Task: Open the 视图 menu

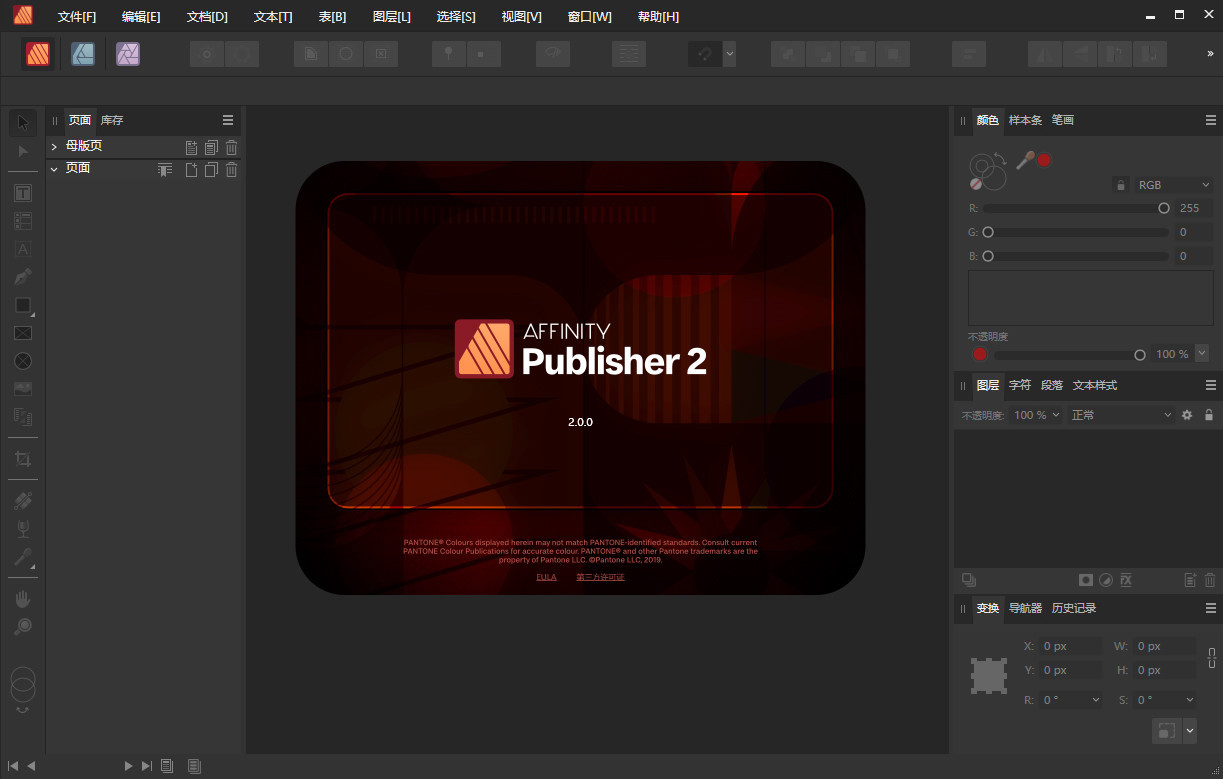Action: pos(520,16)
